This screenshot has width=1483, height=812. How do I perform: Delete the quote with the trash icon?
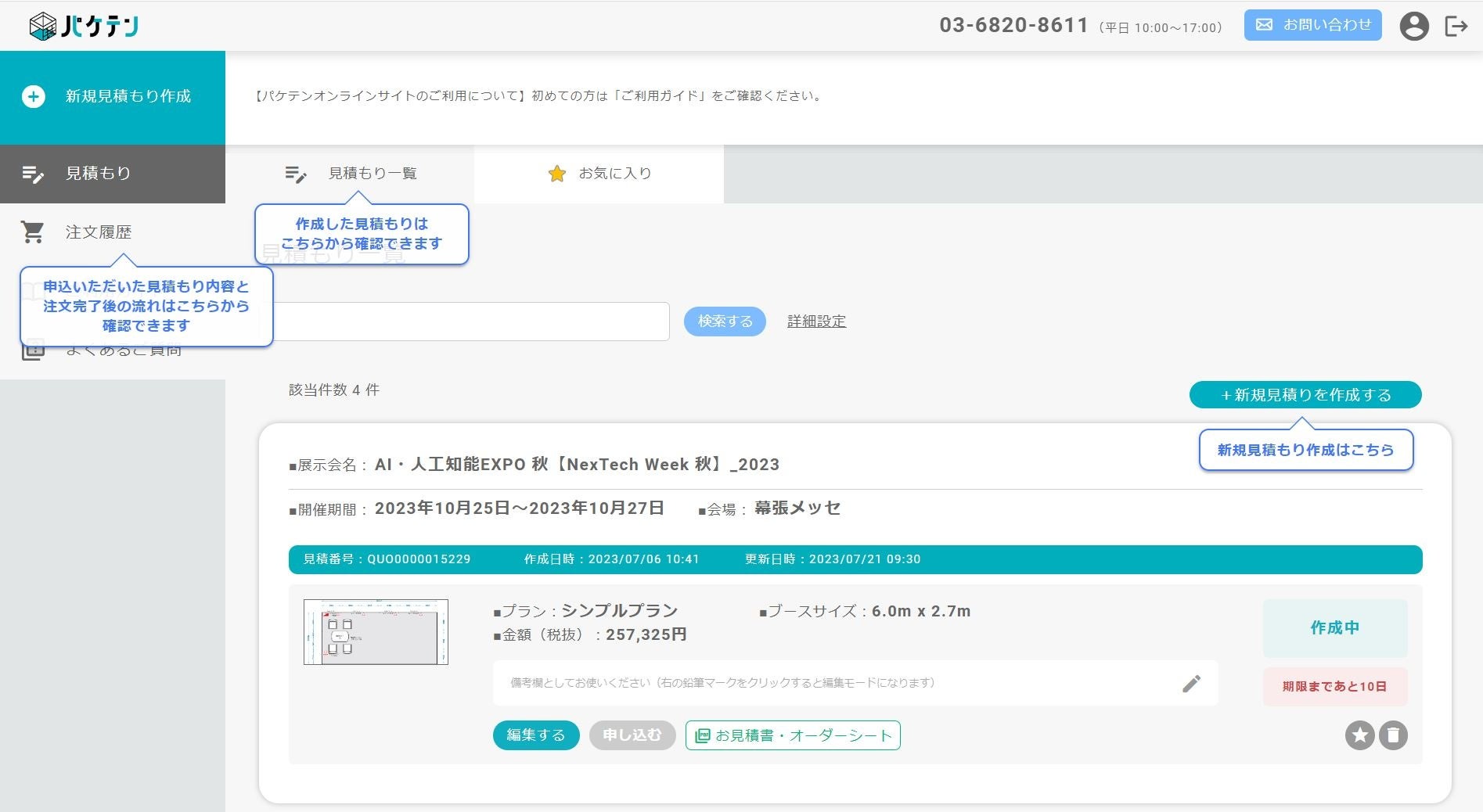click(1394, 735)
